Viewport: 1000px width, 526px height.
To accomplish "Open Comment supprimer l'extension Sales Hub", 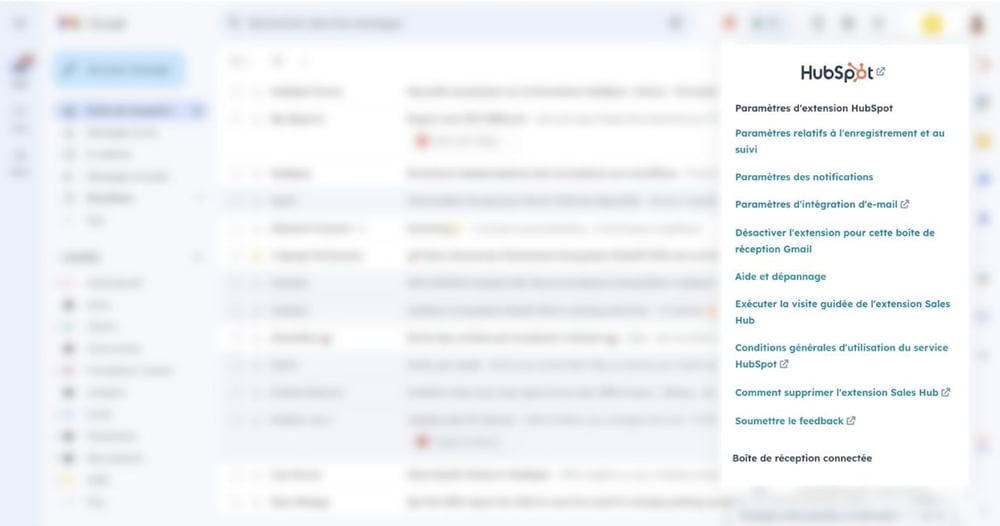I will click(842, 392).
